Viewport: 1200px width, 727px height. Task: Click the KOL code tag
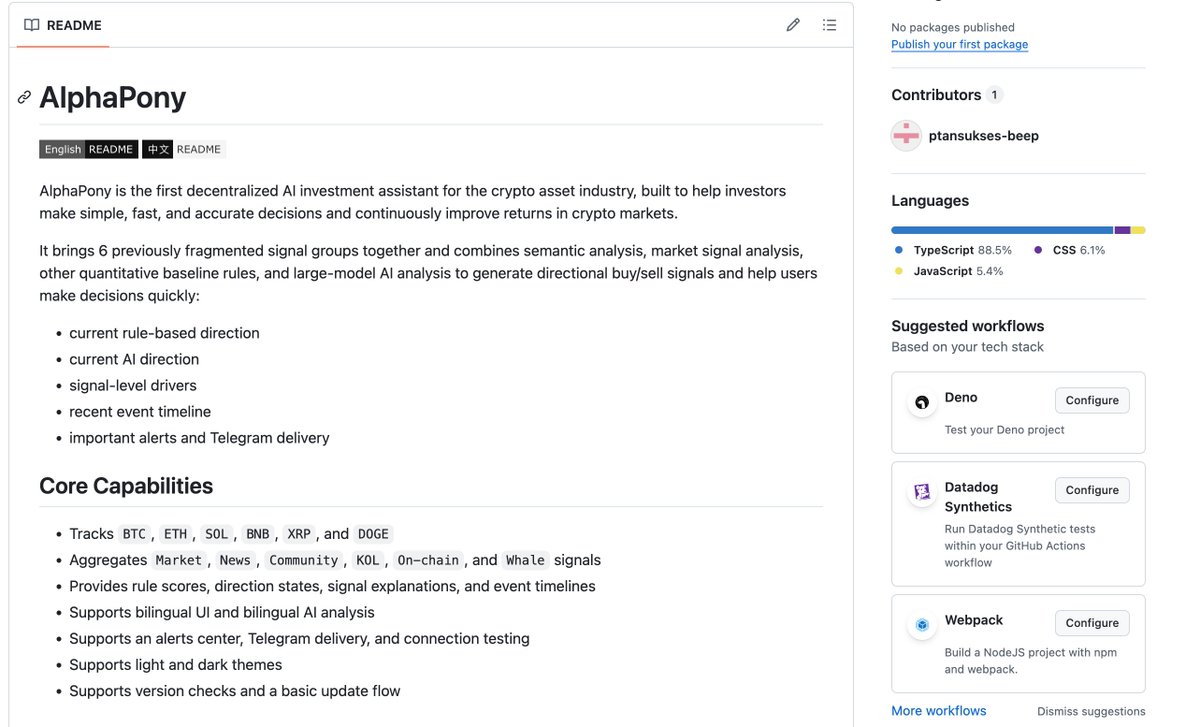[x=368, y=560]
